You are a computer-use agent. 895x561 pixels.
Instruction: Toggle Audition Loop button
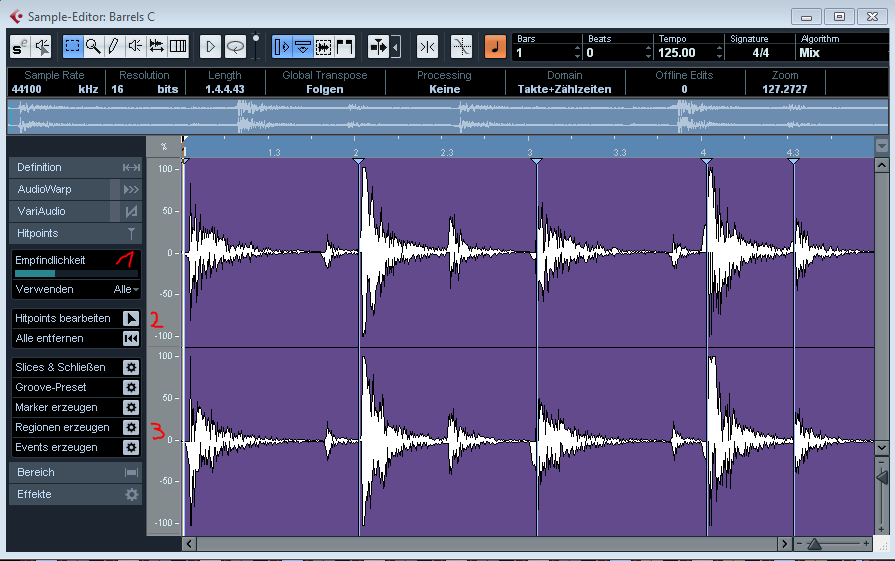pyautogui.click(x=235, y=47)
